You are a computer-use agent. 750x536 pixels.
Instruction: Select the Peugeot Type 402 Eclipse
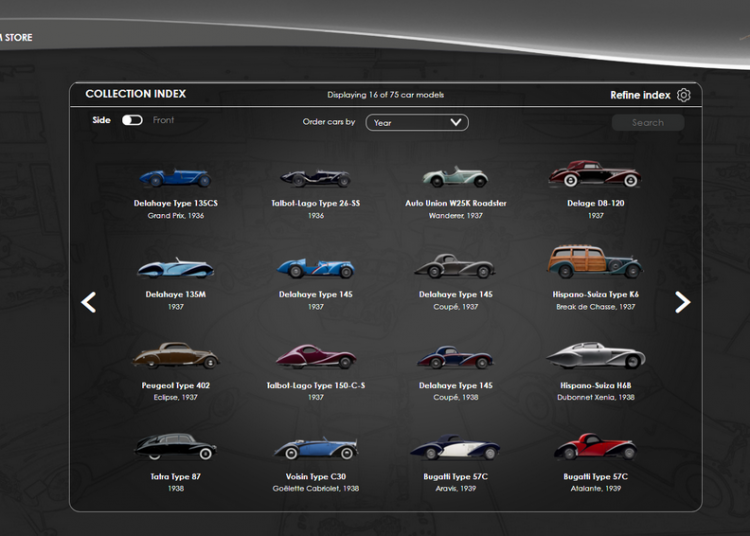point(176,357)
